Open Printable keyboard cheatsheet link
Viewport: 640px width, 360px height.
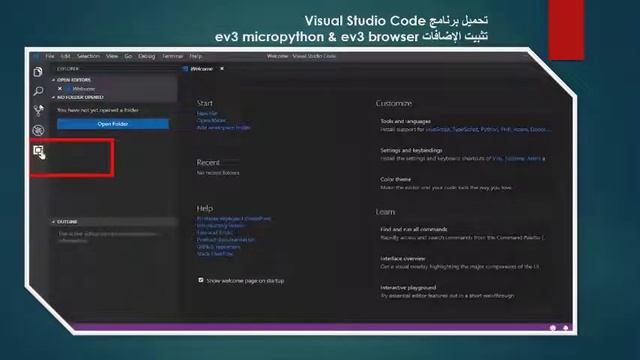(234, 219)
